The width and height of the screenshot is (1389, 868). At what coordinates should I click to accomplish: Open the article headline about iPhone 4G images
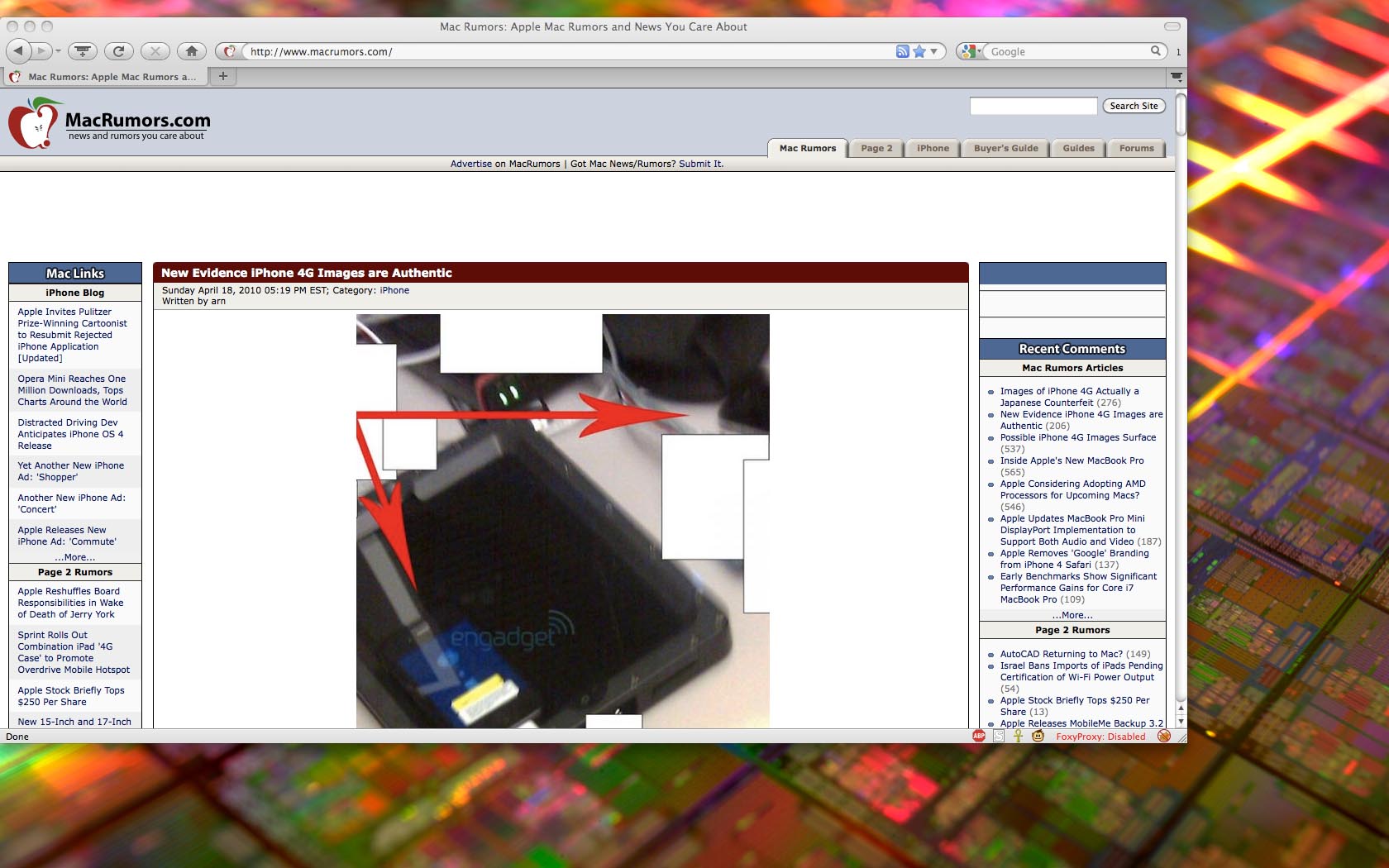click(x=307, y=273)
